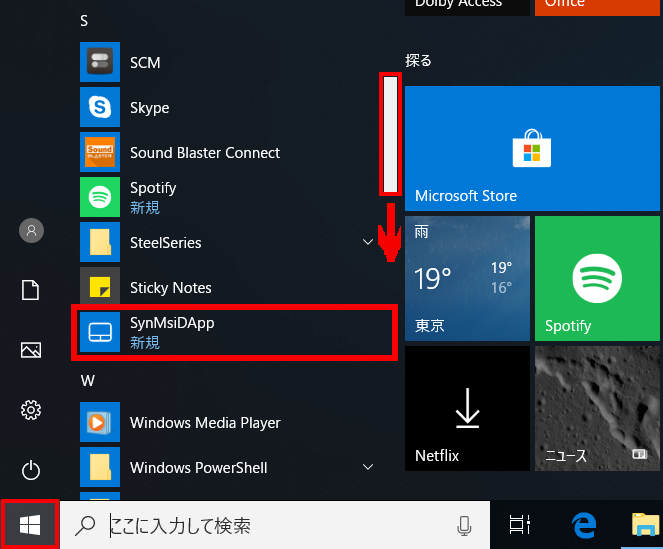The height and width of the screenshot is (549, 663).
Task: Open the SynMsiDApp touchpad icon
Action: tap(100, 332)
